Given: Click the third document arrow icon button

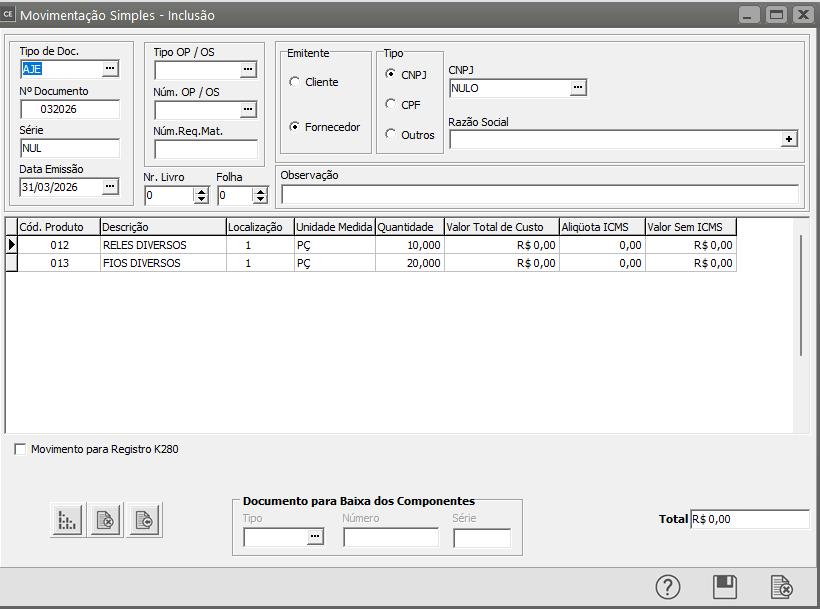Looking at the screenshot, I should (x=143, y=520).
